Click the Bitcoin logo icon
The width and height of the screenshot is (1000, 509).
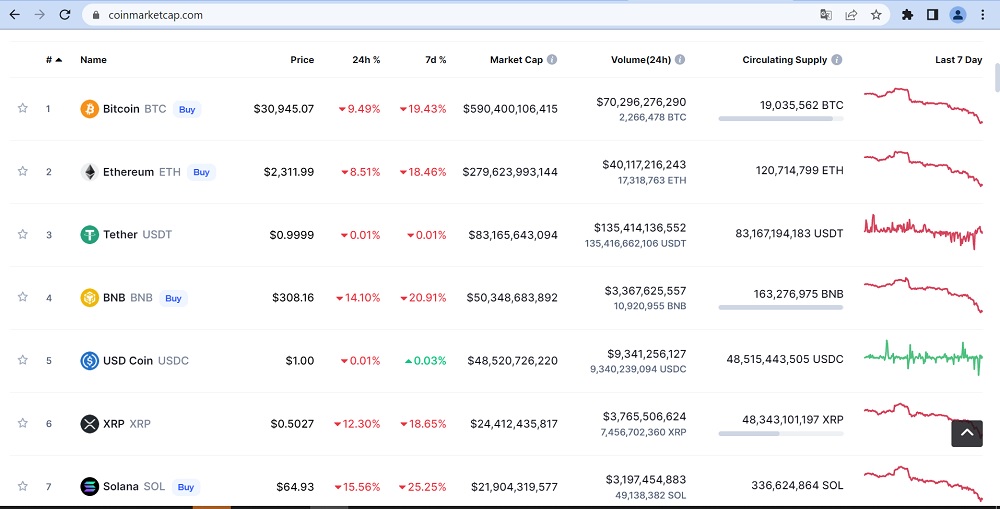click(89, 109)
